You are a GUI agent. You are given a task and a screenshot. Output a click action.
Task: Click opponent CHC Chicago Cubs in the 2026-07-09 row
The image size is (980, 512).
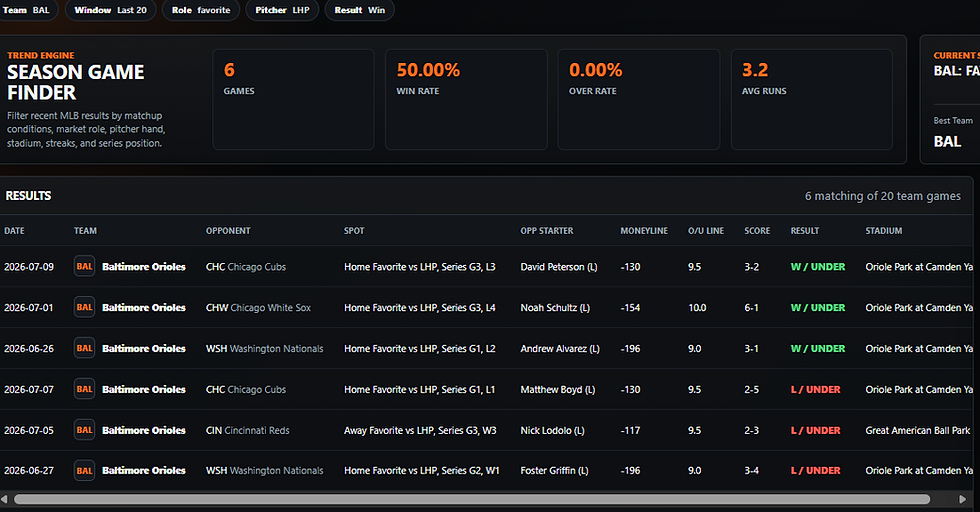(246, 267)
